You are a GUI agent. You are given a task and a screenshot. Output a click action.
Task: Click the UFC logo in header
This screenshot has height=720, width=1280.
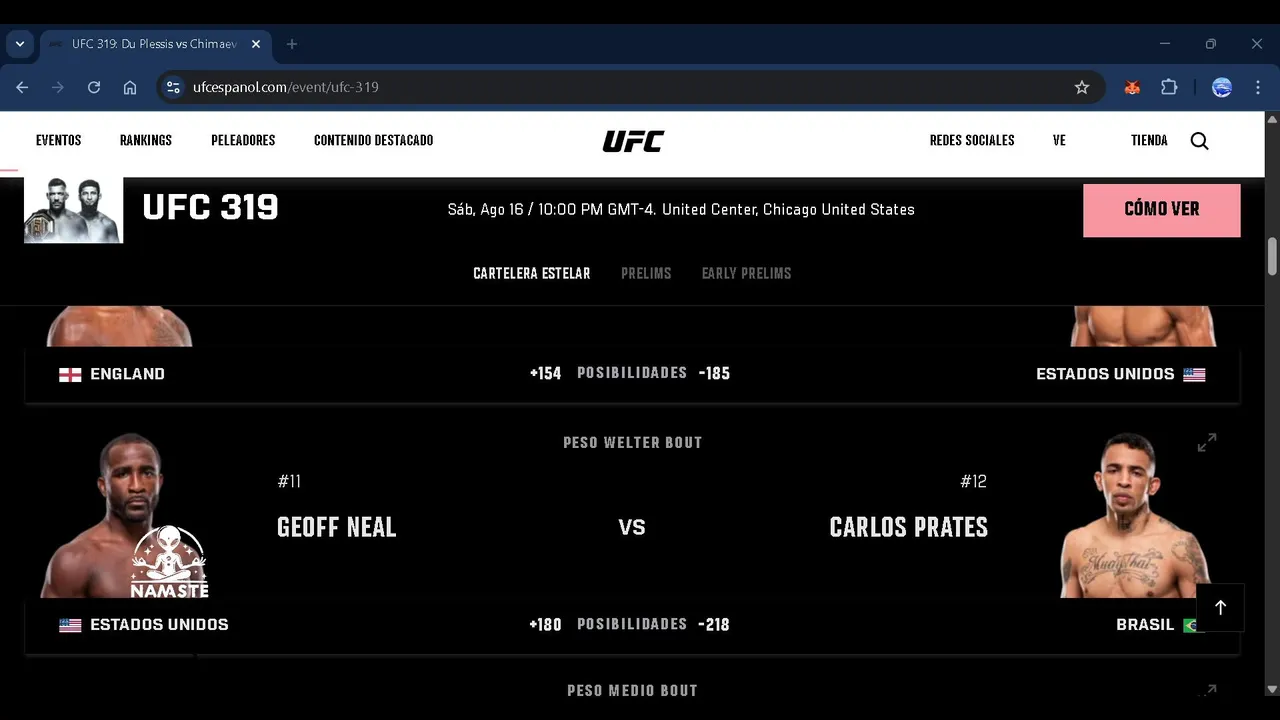tap(633, 141)
